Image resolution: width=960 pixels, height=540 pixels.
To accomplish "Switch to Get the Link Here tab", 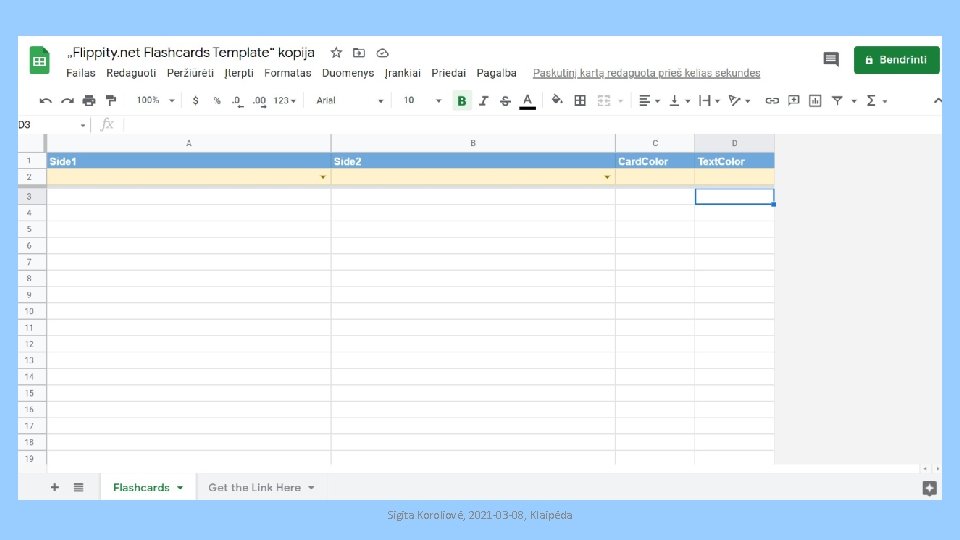I will (x=261, y=487).
